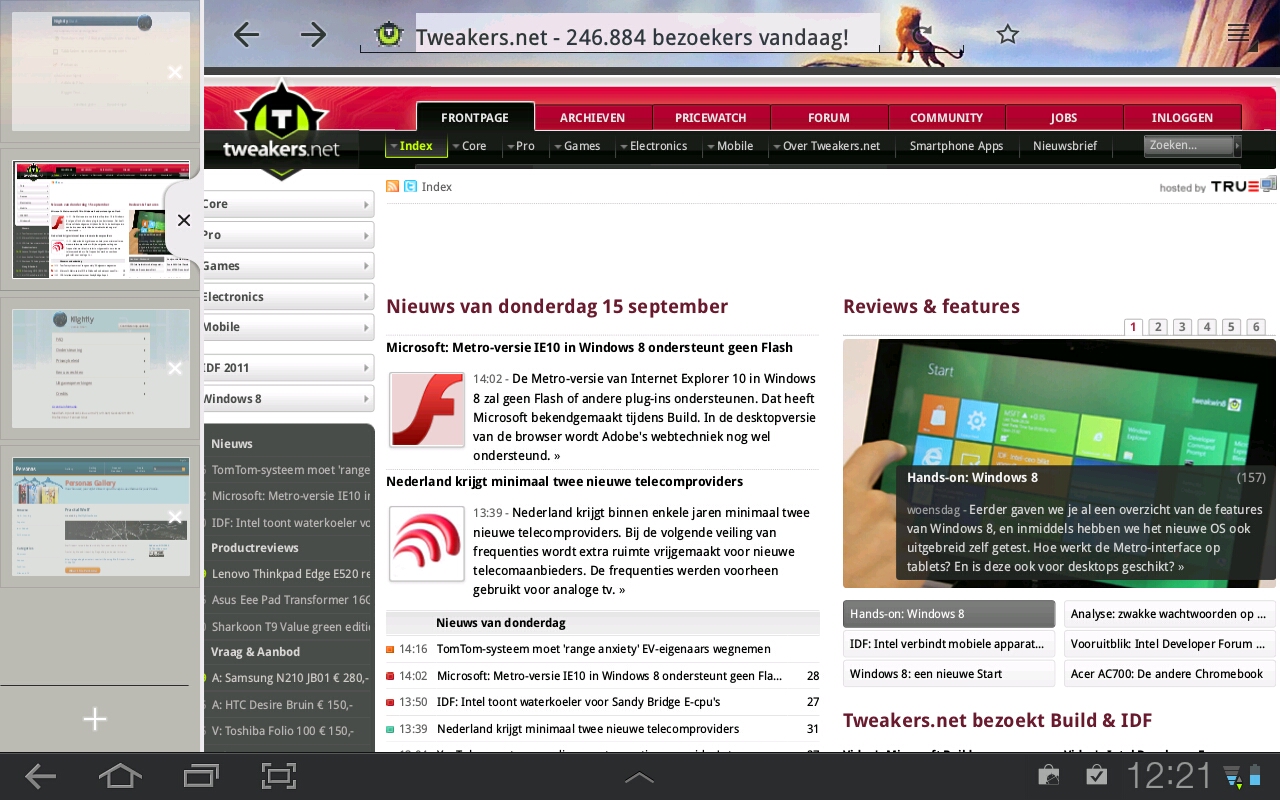This screenshot has width=1280, height=800.
Task: Open the JOBS tab
Action: (1064, 117)
